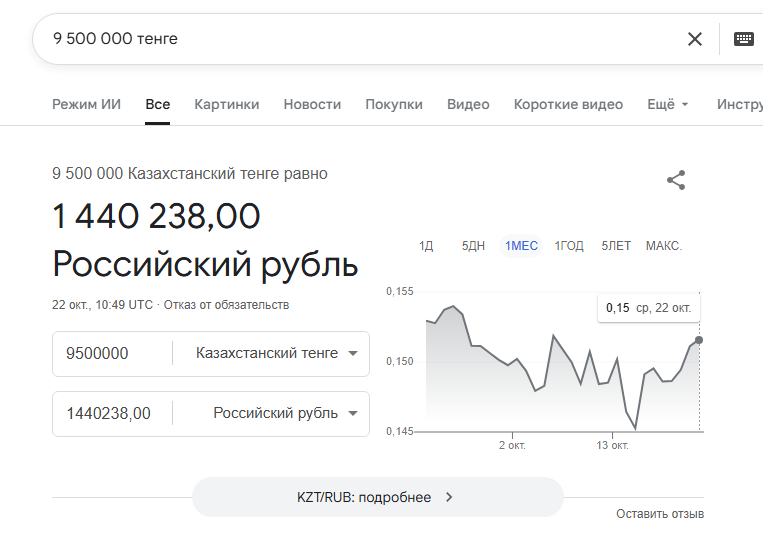The width and height of the screenshot is (763, 548).
Task: Switch to the Картинки tab
Action: coord(227,104)
